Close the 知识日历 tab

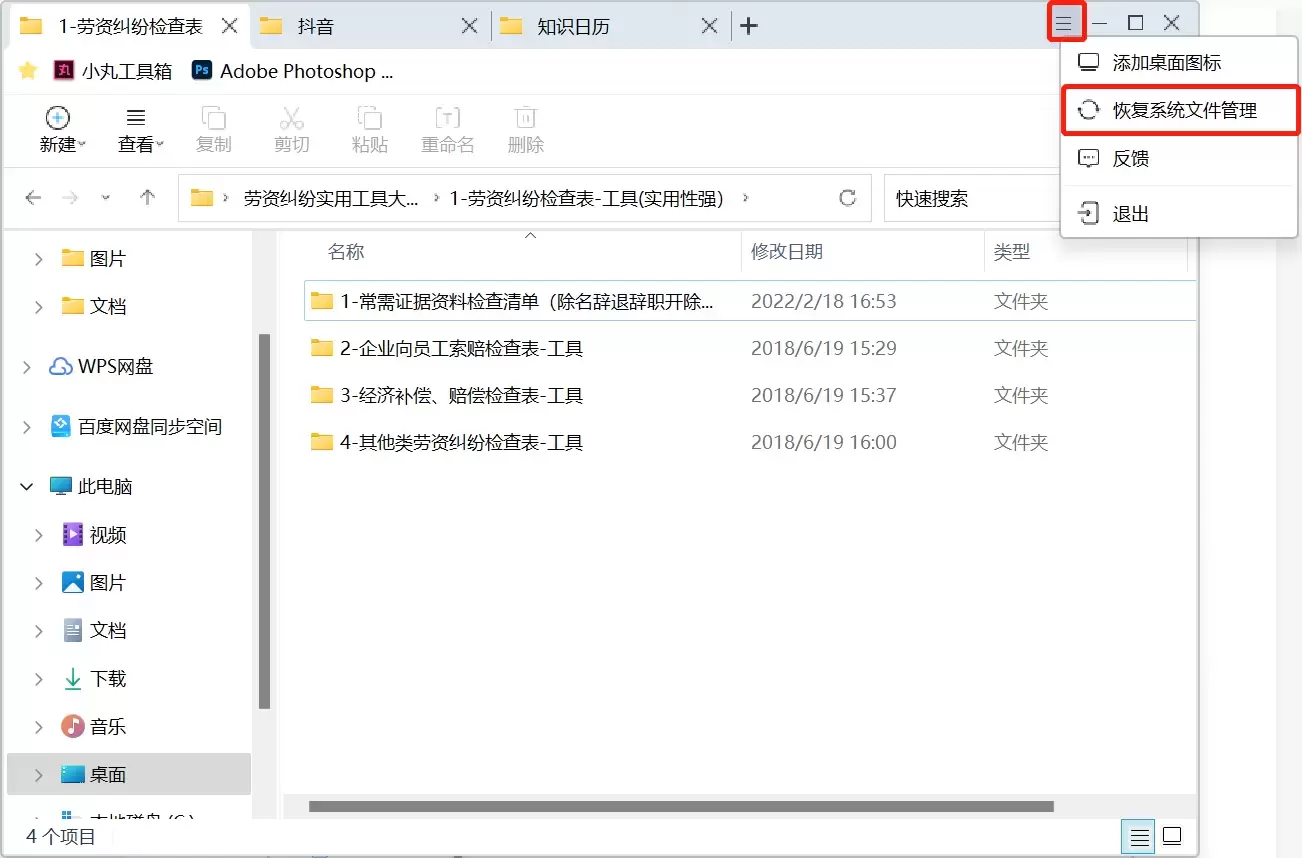[709, 26]
